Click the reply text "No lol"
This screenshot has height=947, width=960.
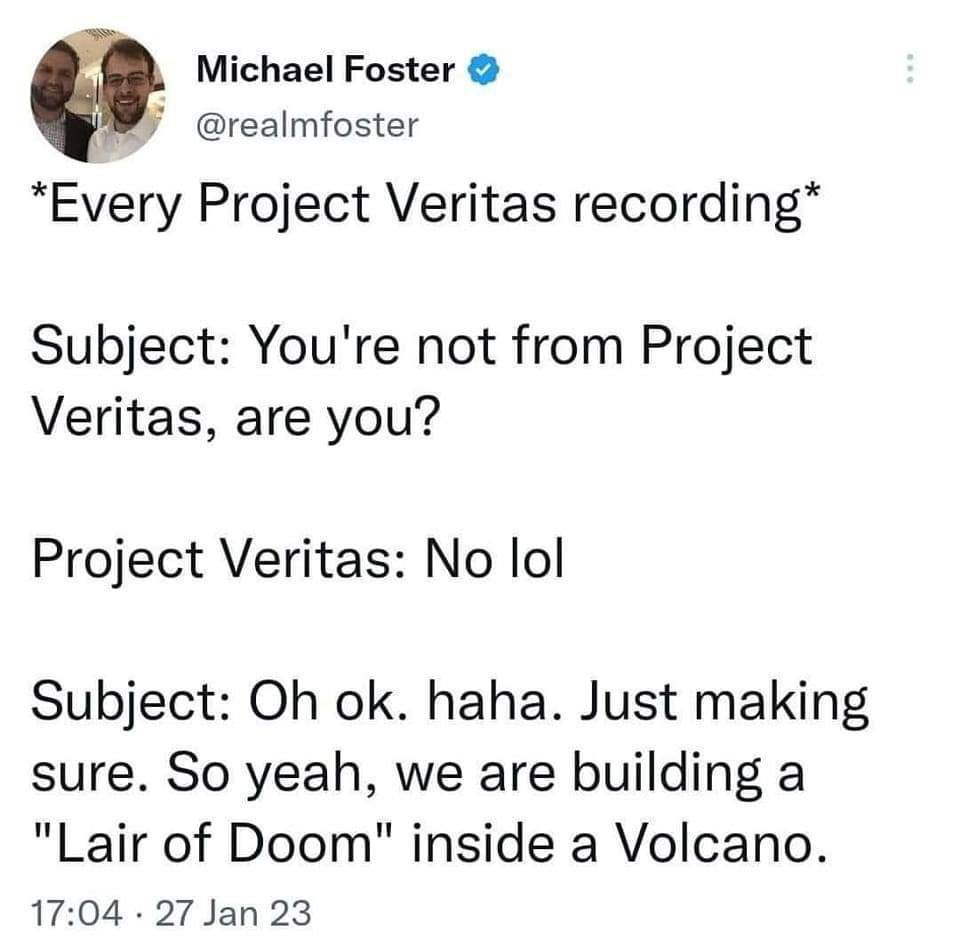tap(494, 559)
